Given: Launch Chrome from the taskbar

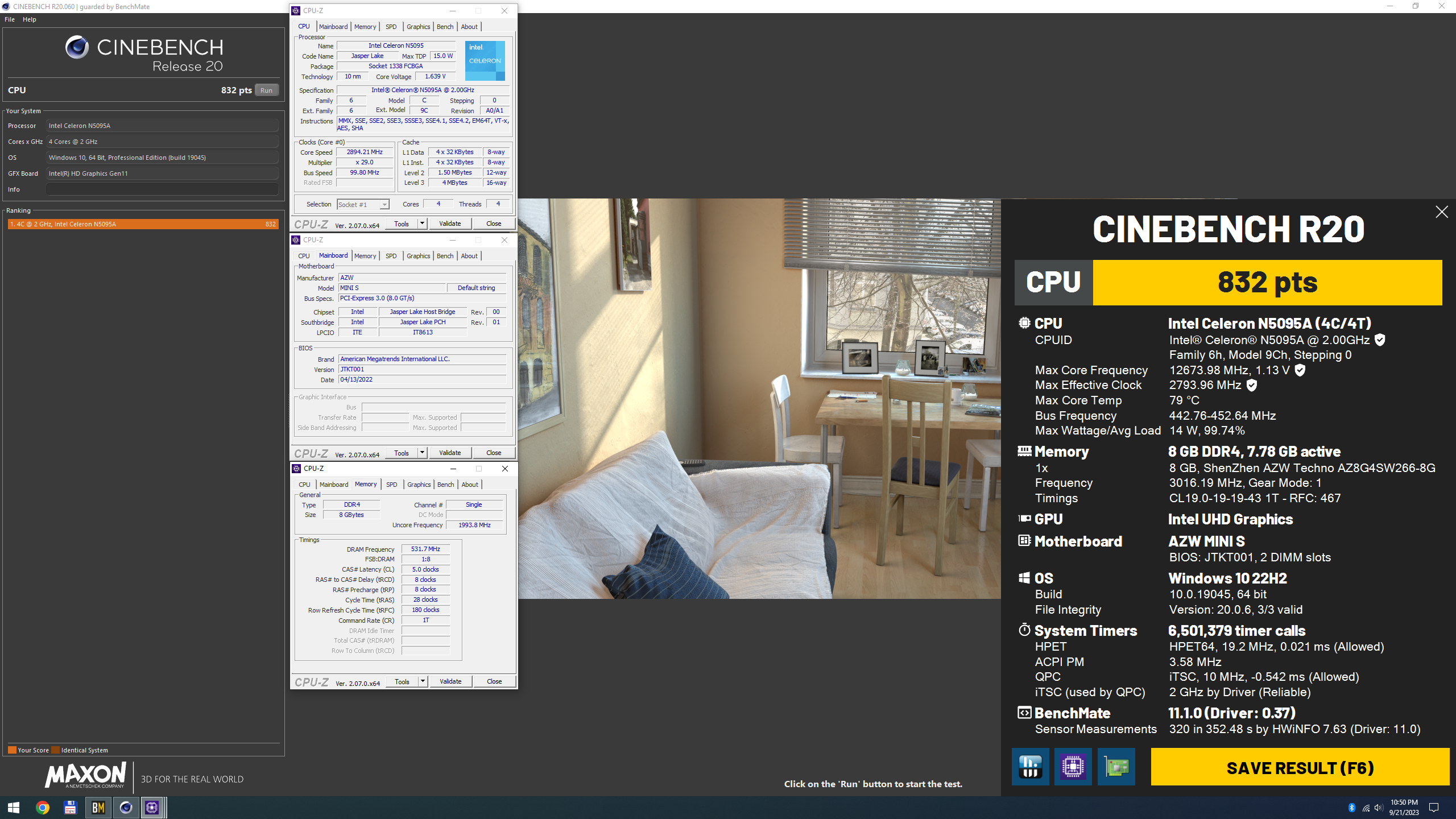Looking at the screenshot, I should tap(43, 808).
